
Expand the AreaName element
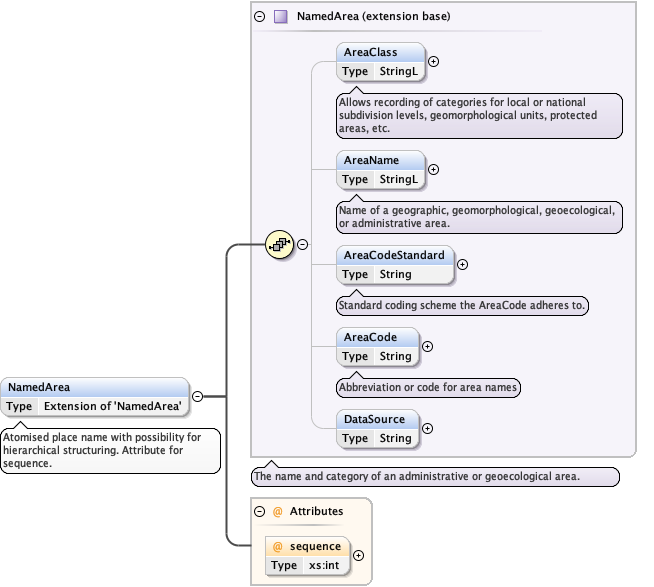coord(433,169)
